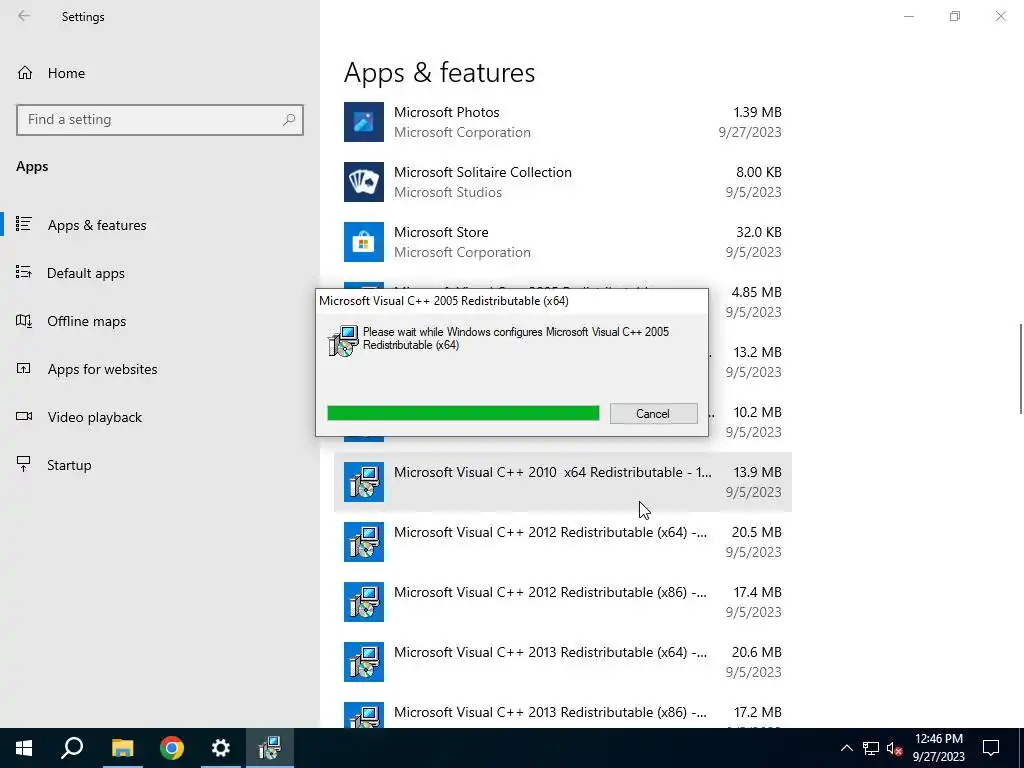1024x768 pixels.
Task: Open taskbar search
Action: coord(73,748)
